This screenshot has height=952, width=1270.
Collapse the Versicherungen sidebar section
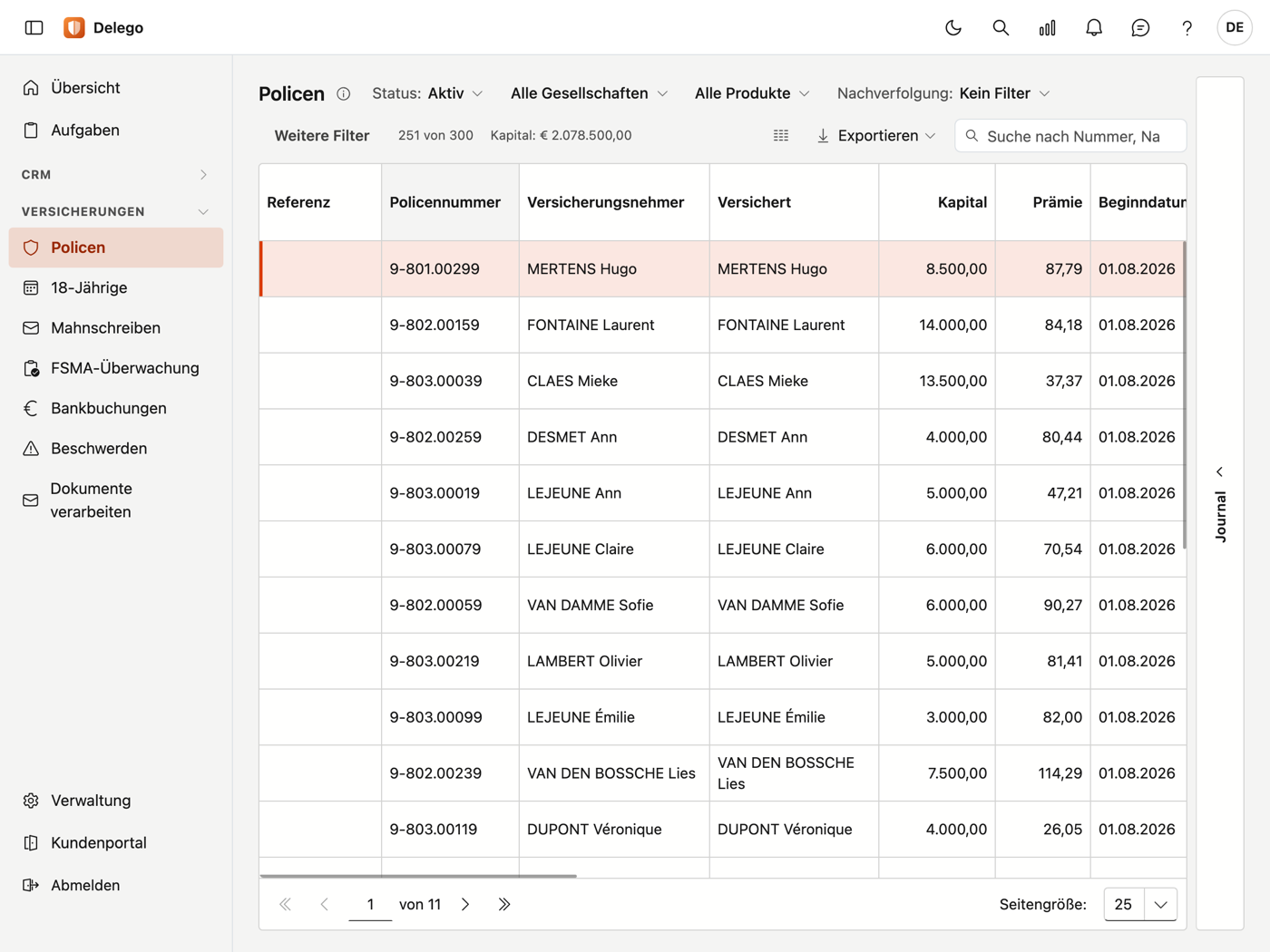pyautogui.click(x=115, y=211)
